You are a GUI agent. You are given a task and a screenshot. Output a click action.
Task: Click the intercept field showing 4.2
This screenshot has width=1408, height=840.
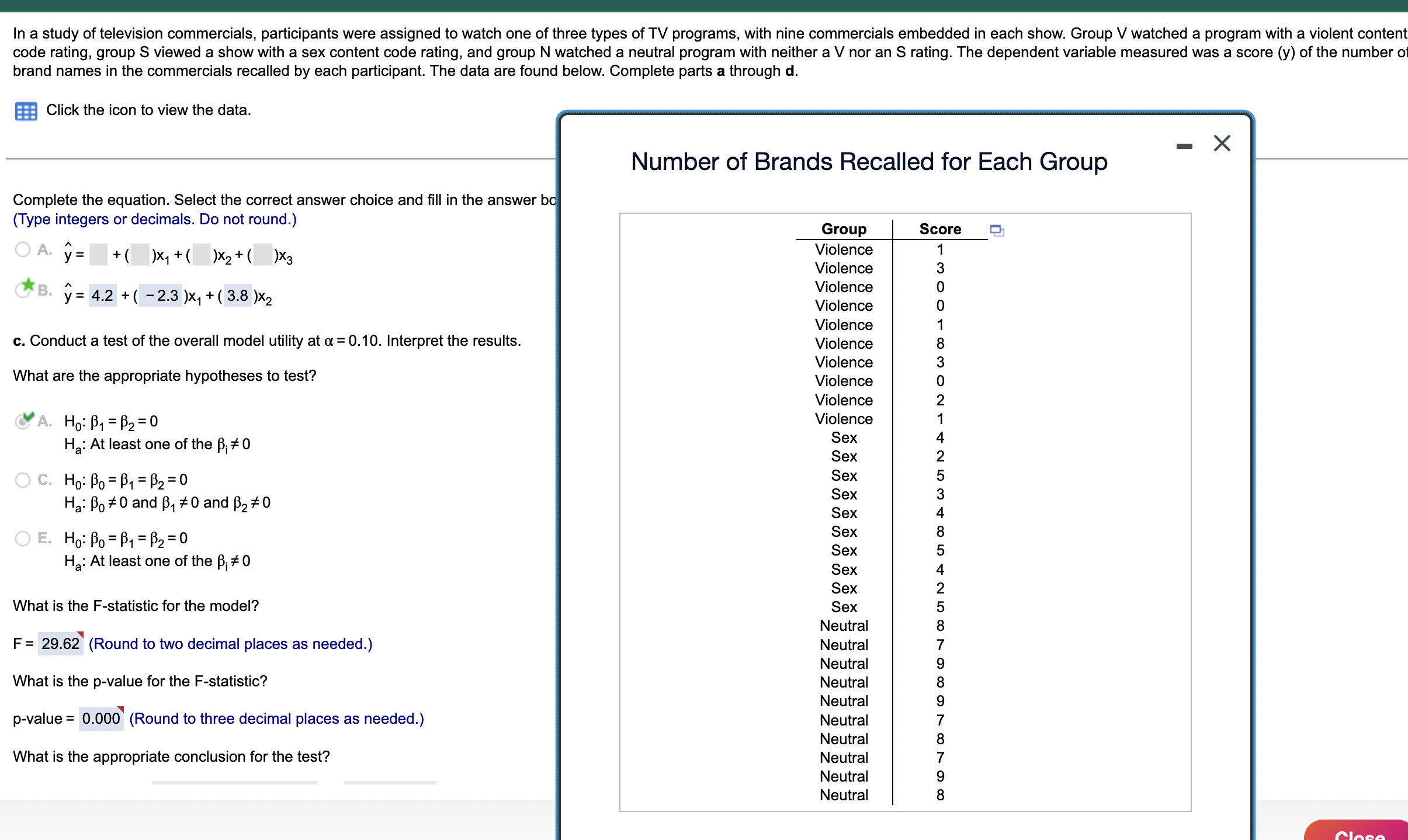102,296
